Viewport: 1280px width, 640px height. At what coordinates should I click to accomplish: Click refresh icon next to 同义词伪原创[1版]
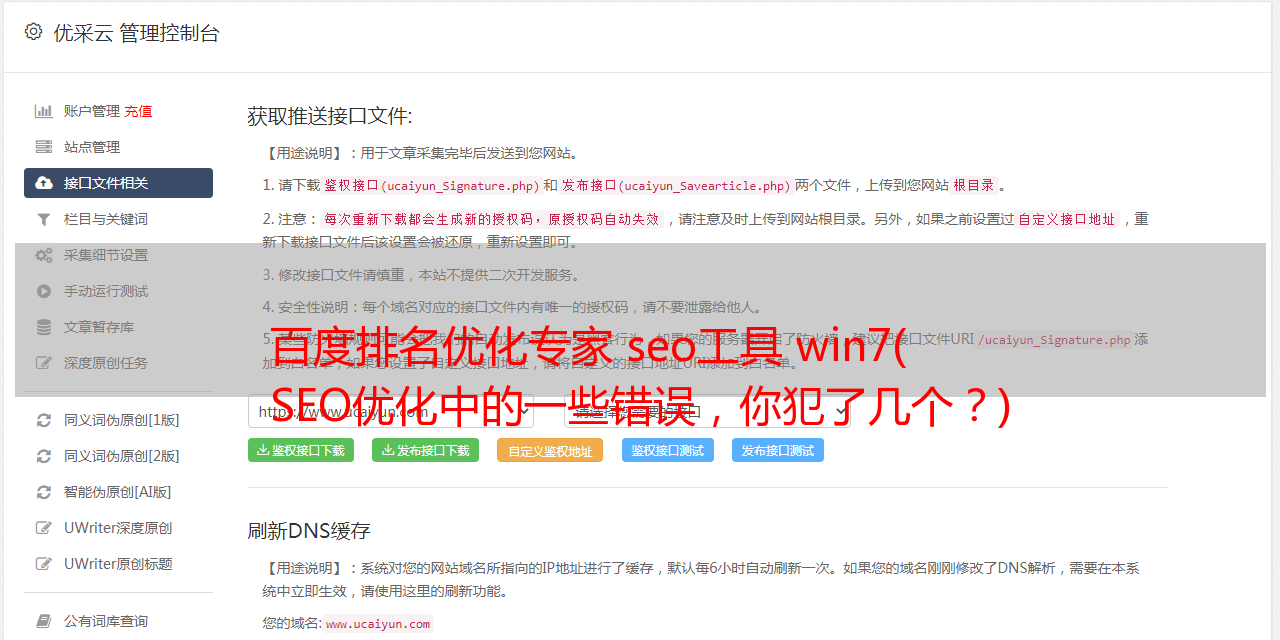(x=44, y=420)
